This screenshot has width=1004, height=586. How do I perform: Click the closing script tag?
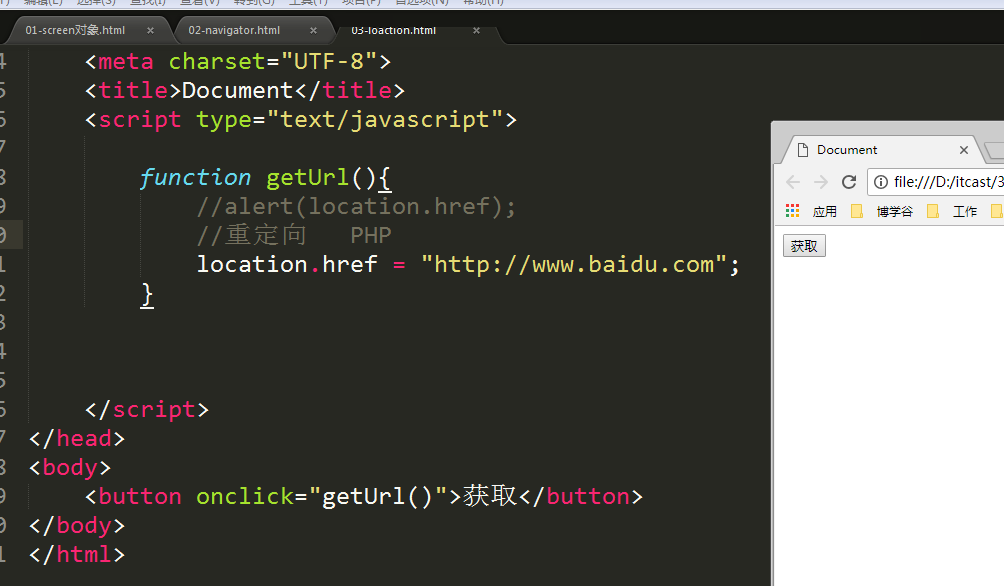point(147,409)
